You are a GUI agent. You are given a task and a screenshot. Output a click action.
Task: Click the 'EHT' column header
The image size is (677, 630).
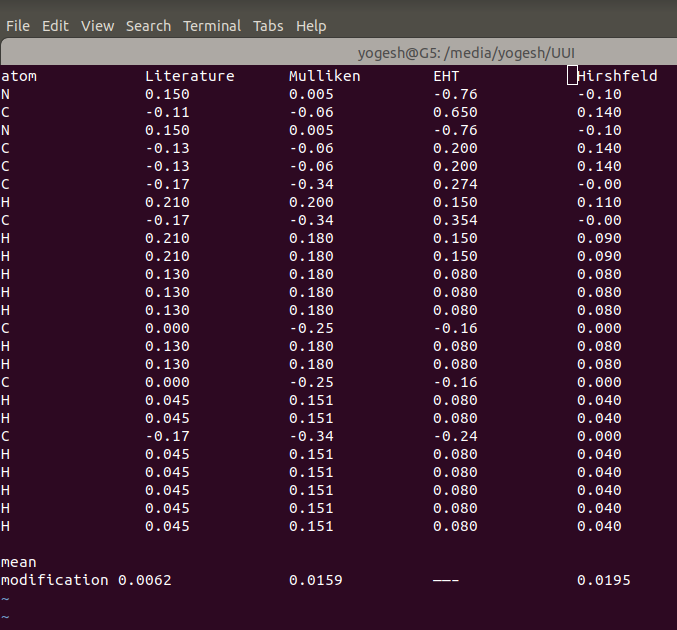[446, 76]
